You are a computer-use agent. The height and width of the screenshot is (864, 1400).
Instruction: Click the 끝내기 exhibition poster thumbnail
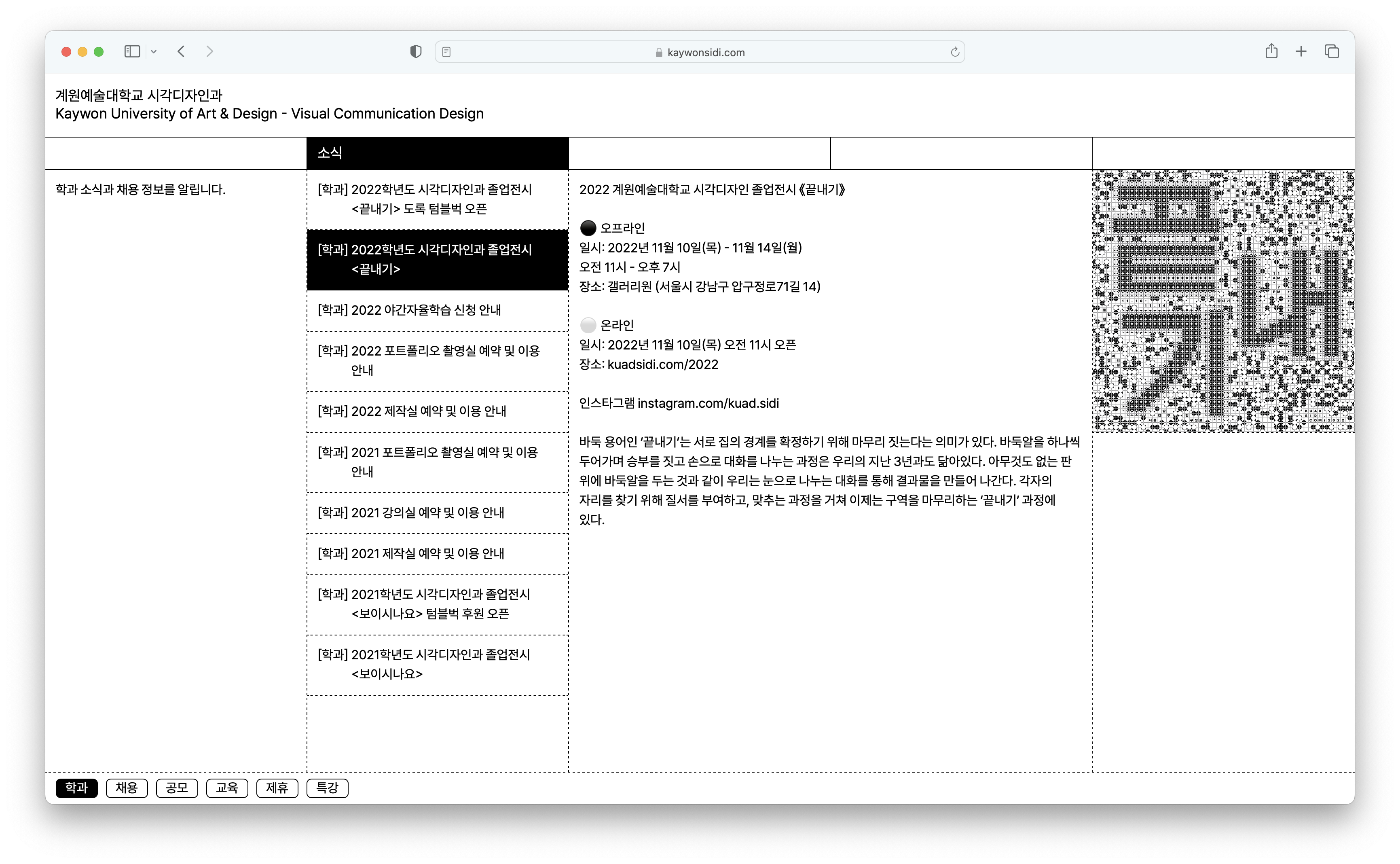(x=1222, y=301)
